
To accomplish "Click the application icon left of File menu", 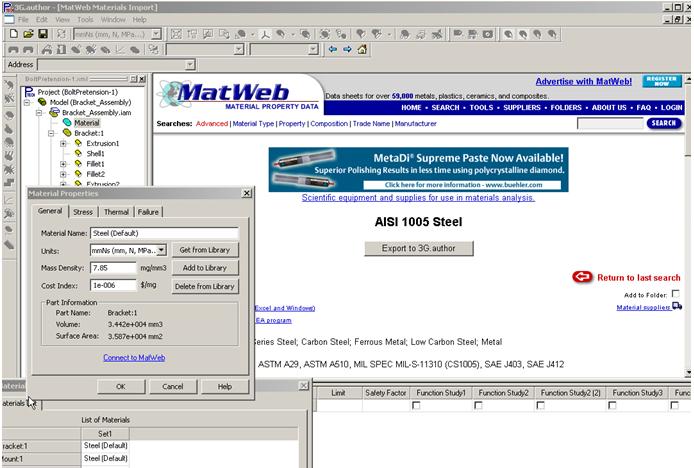I will pyautogui.click(x=9, y=19).
